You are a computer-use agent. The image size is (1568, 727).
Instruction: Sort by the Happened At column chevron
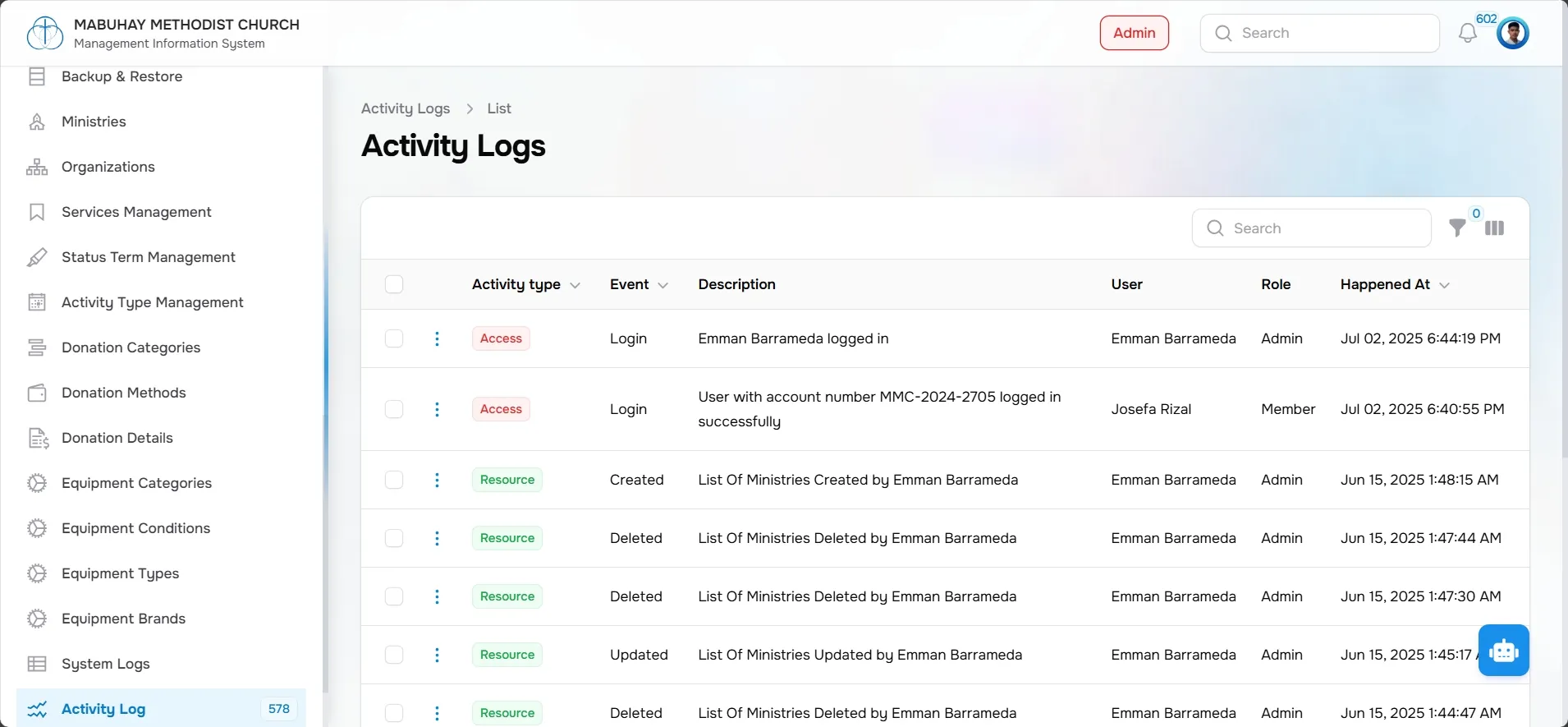pyautogui.click(x=1445, y=285)
